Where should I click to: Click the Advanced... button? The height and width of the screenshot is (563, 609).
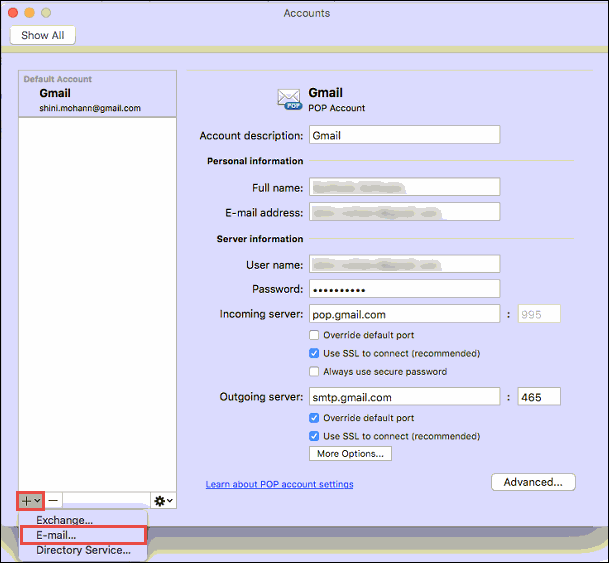(x=533, y=482)
